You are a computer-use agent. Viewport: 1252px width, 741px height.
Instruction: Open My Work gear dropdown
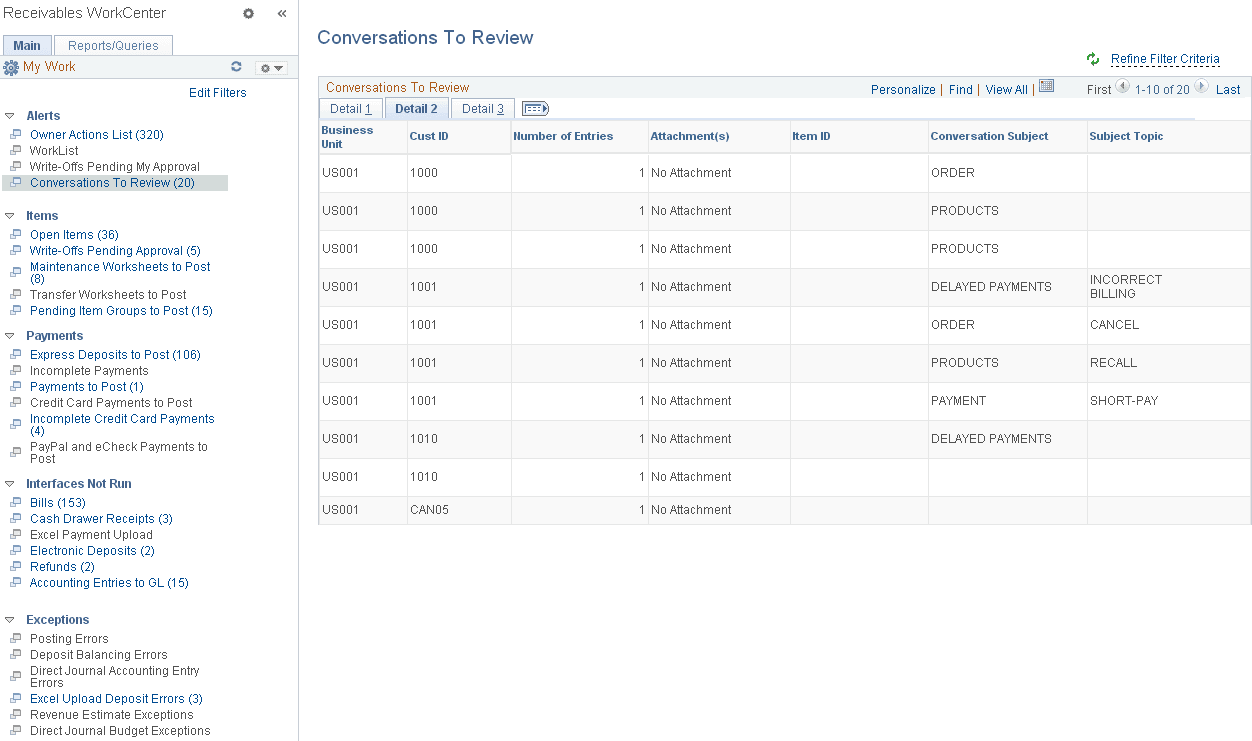tap(271, 68)
